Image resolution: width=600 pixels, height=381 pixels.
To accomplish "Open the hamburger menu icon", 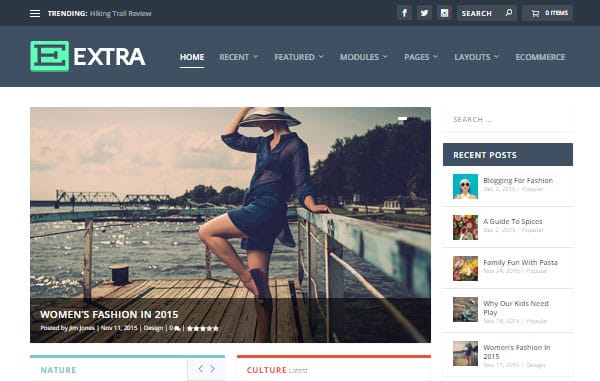I will tap(35, 13).
